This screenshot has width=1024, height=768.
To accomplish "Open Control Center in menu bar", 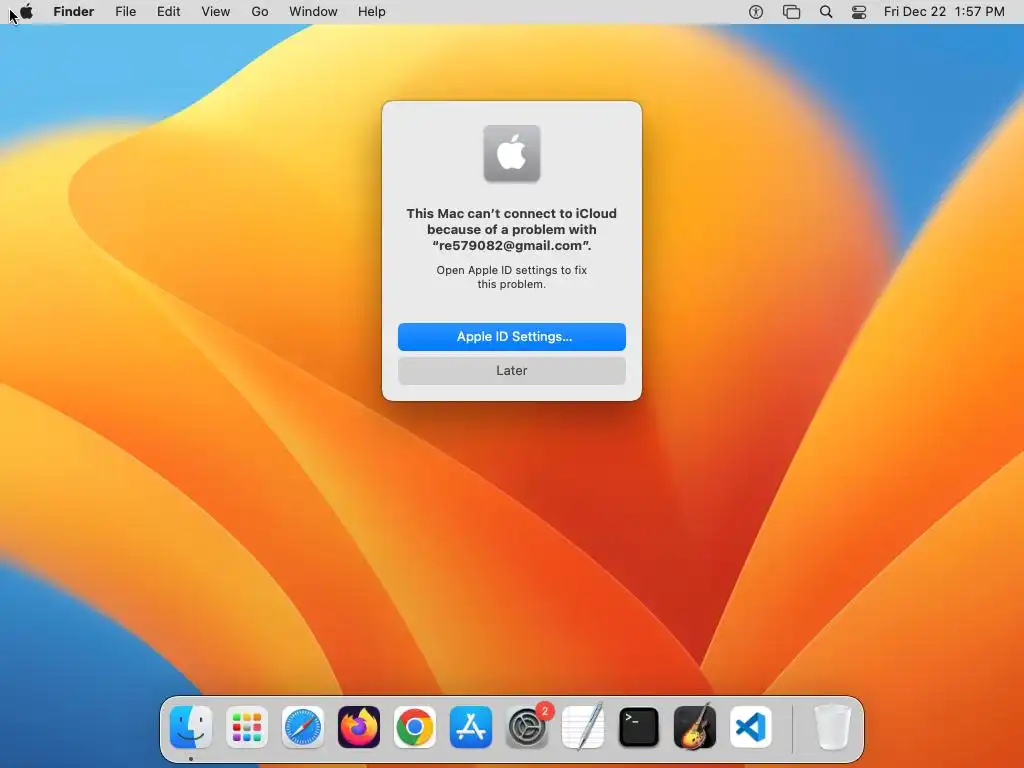I will point(859,12).
